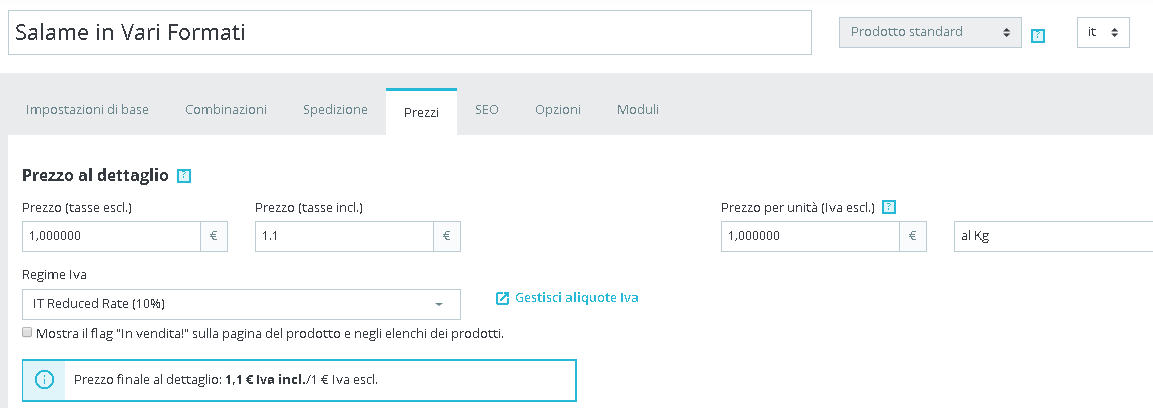Click the product name field

click(x=409, y=33)
